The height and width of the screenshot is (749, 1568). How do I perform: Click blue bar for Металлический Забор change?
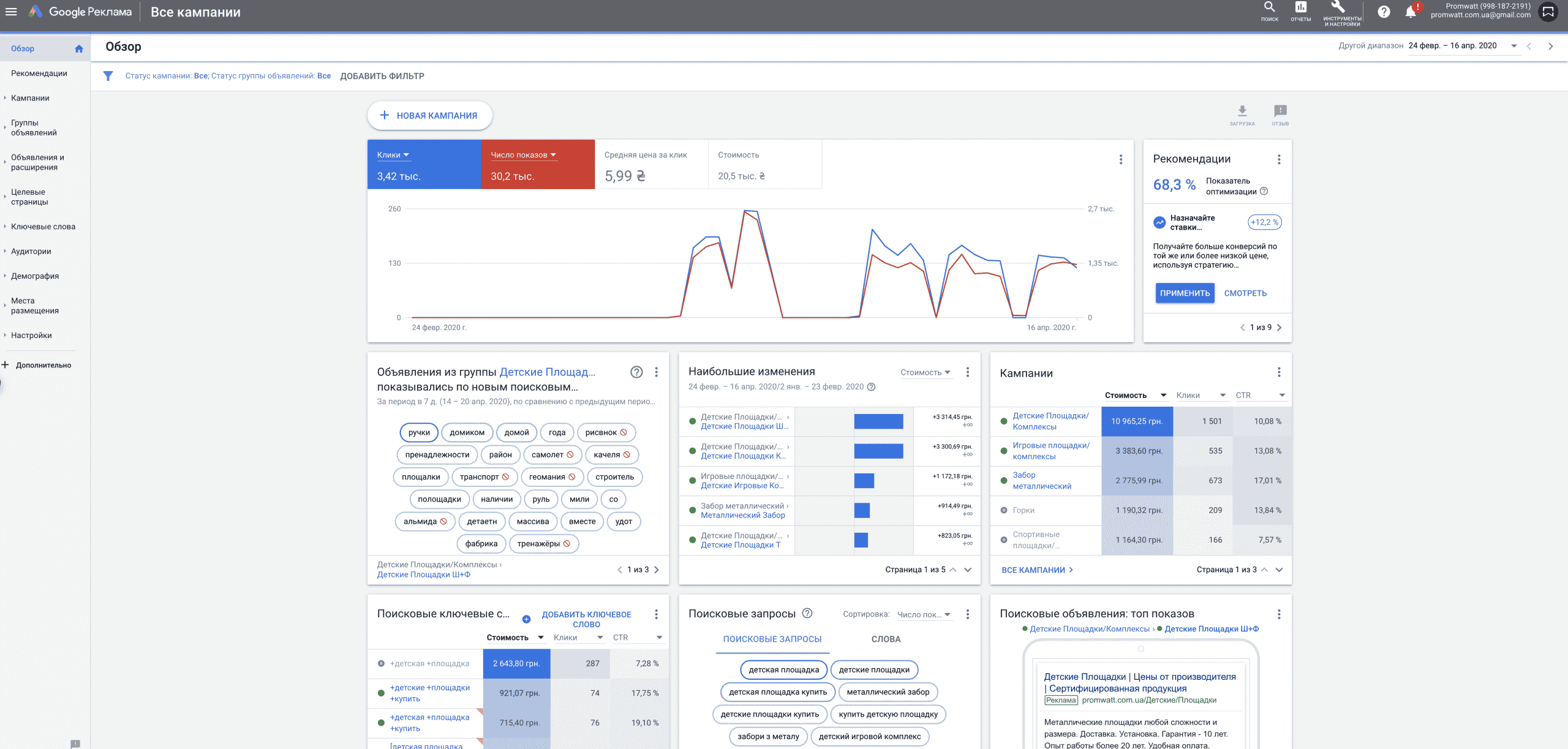coord(862,510)
